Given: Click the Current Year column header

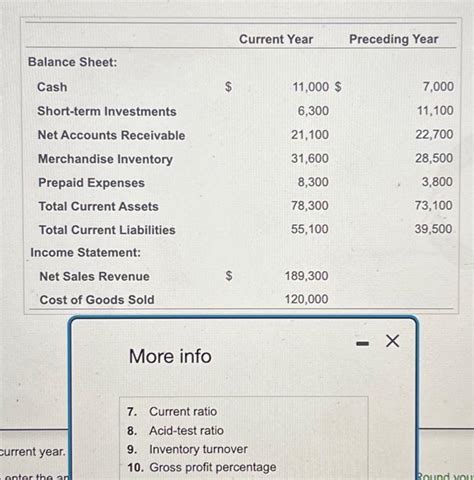Looking at the screenshot, I should [x=276, y=39].
